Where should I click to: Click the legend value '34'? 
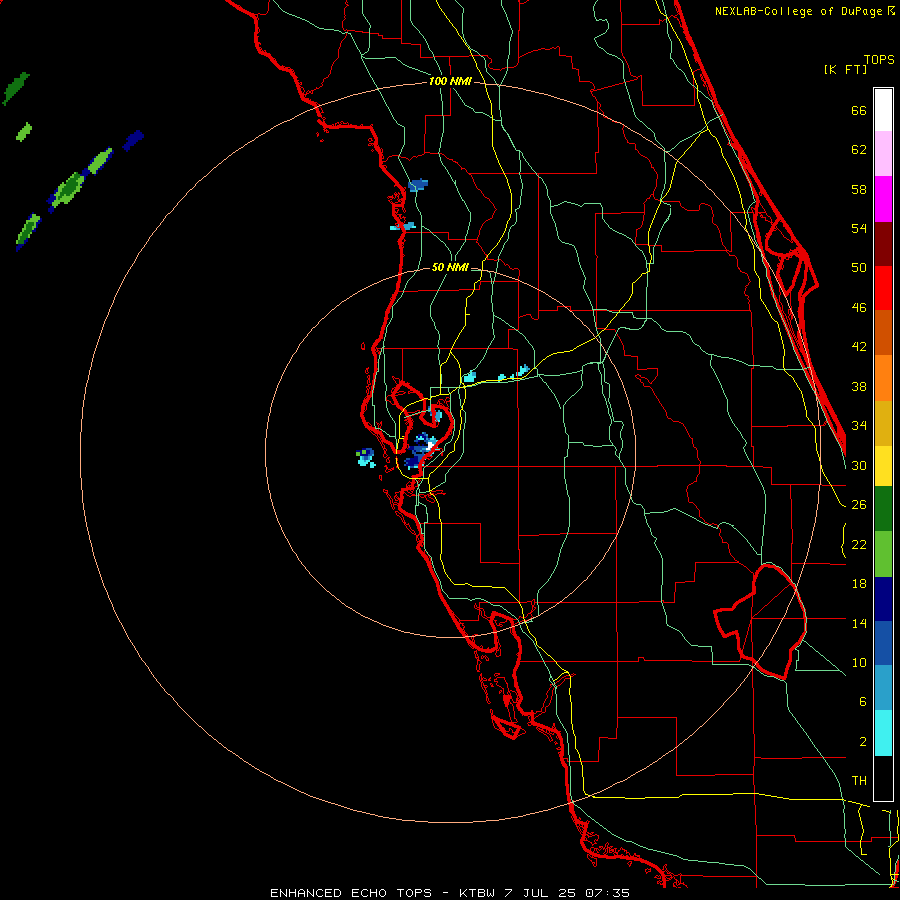859,426
